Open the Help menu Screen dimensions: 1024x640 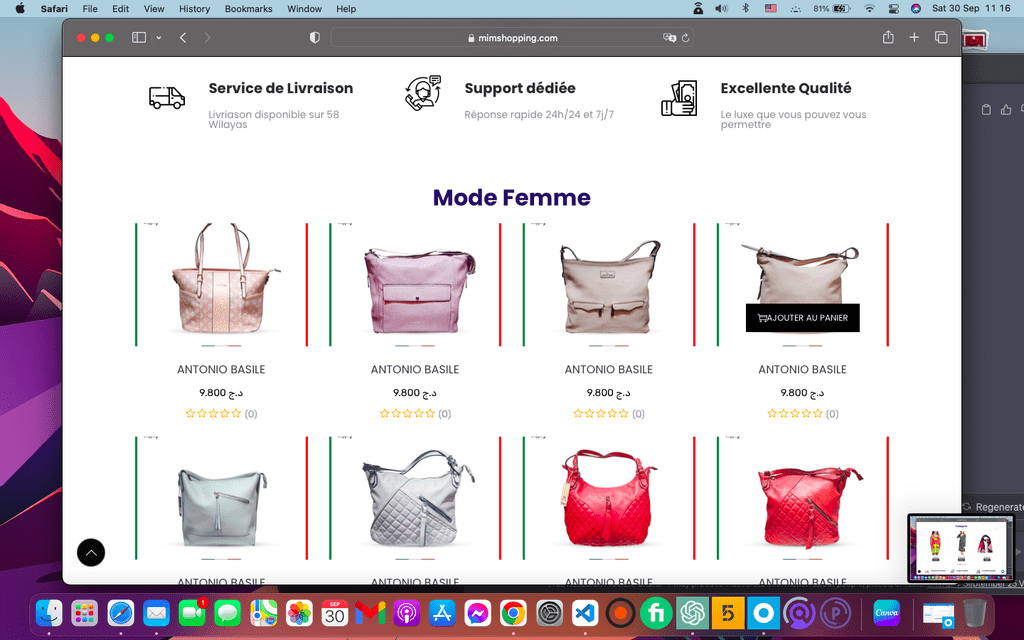(x=346, y=8)
